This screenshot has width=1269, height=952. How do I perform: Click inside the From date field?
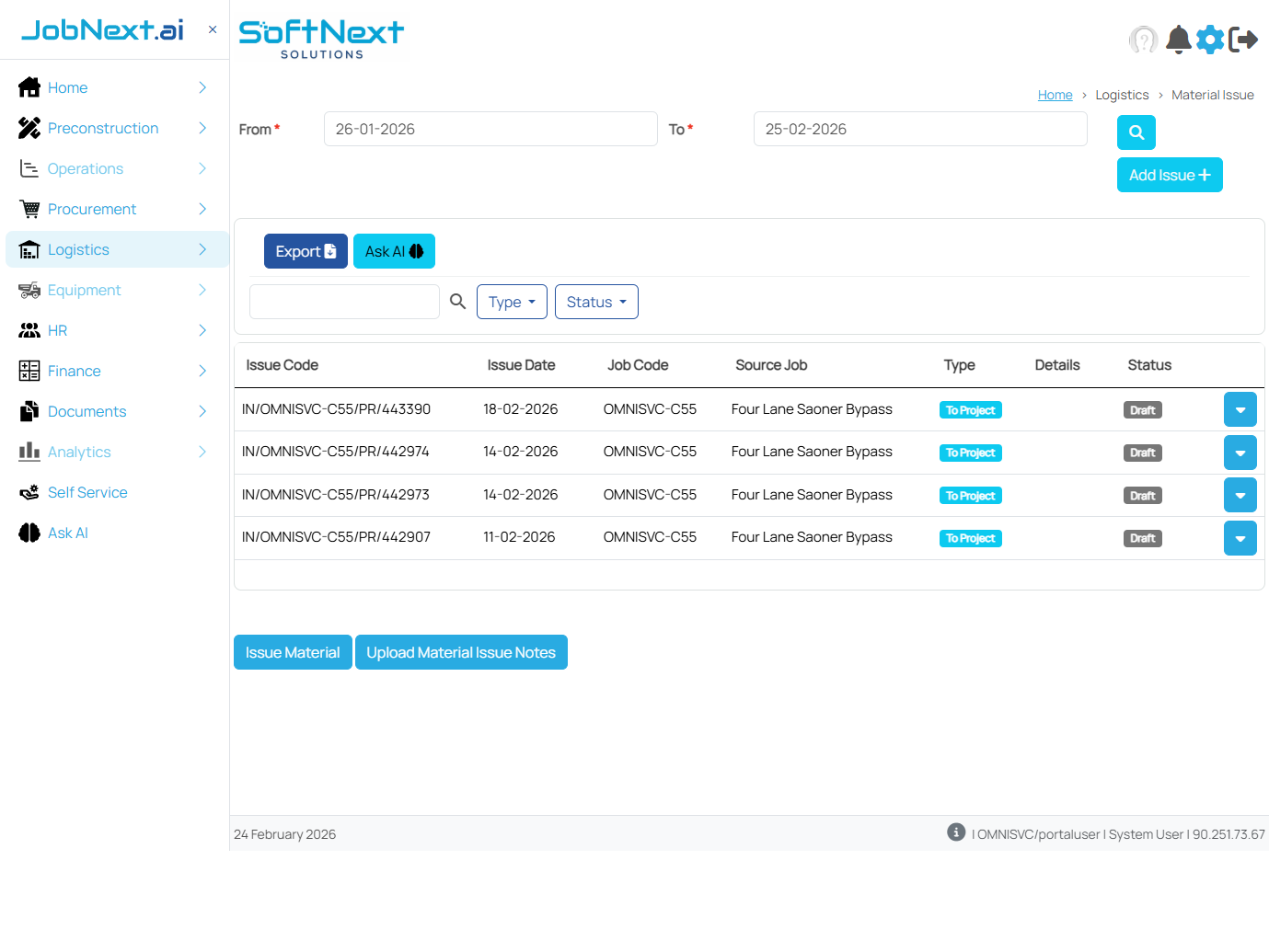tap(490, 129)
